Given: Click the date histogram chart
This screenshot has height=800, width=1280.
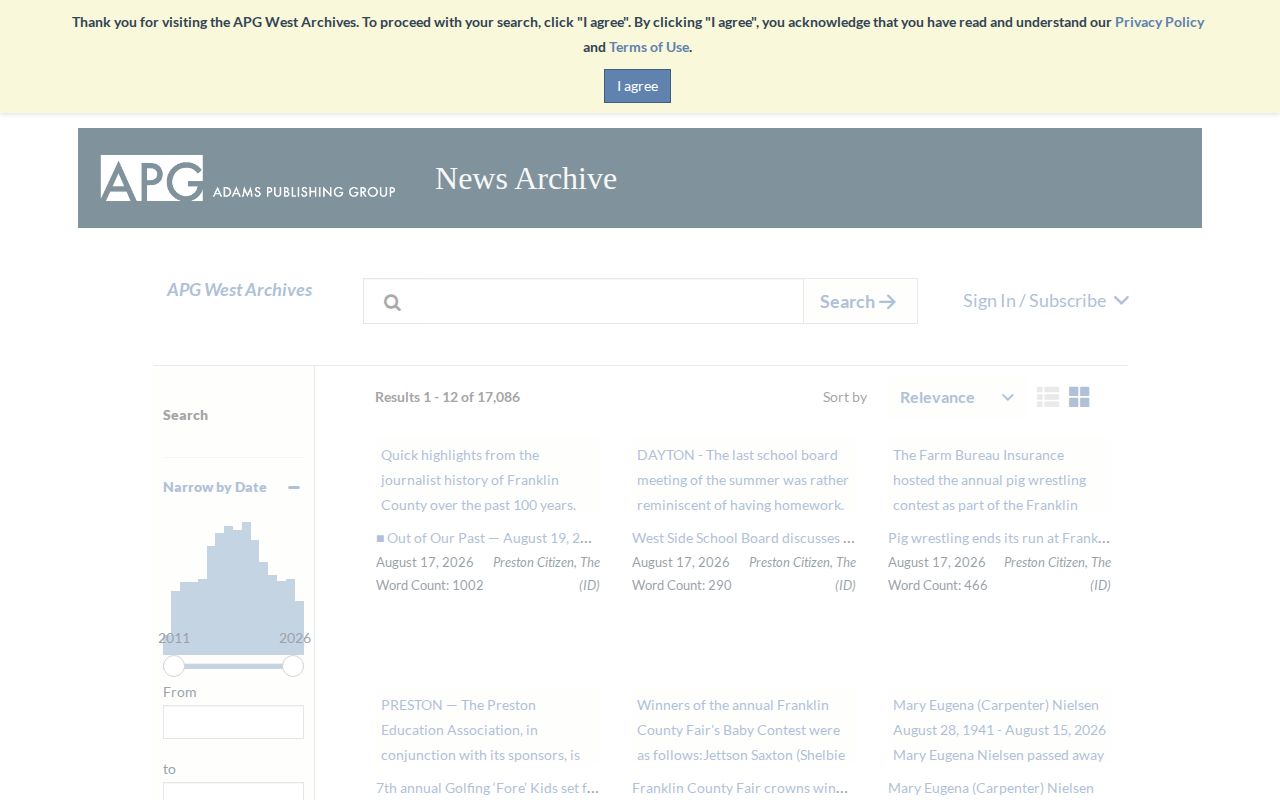Looking at the screenshot, I should (233, 588).
